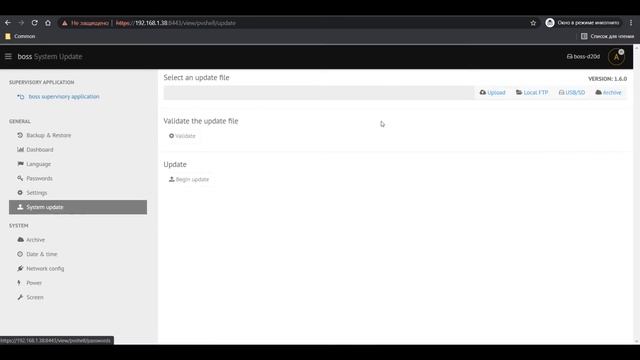Click the Date & time clock icon

coord(20,254)
